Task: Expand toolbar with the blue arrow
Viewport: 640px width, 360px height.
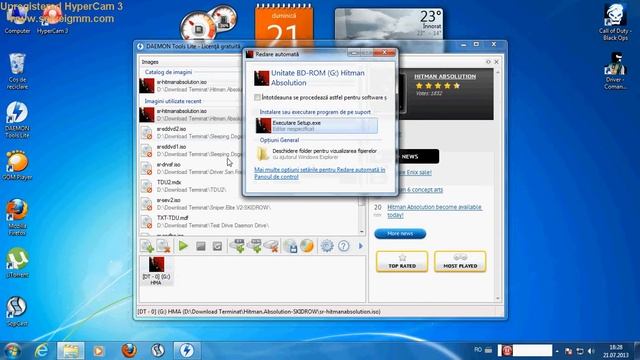Action: coord(360,246)
